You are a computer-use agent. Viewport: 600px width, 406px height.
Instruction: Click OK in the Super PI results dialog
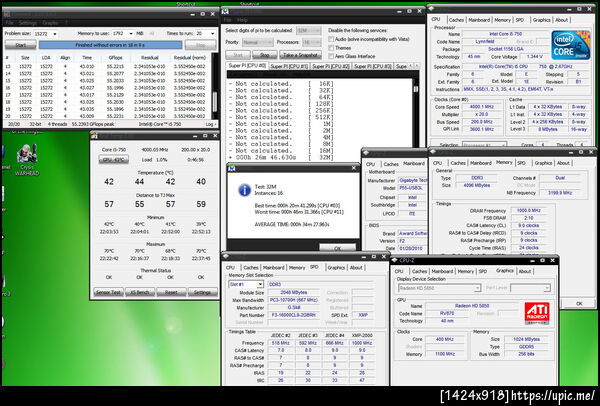(338, 248)
